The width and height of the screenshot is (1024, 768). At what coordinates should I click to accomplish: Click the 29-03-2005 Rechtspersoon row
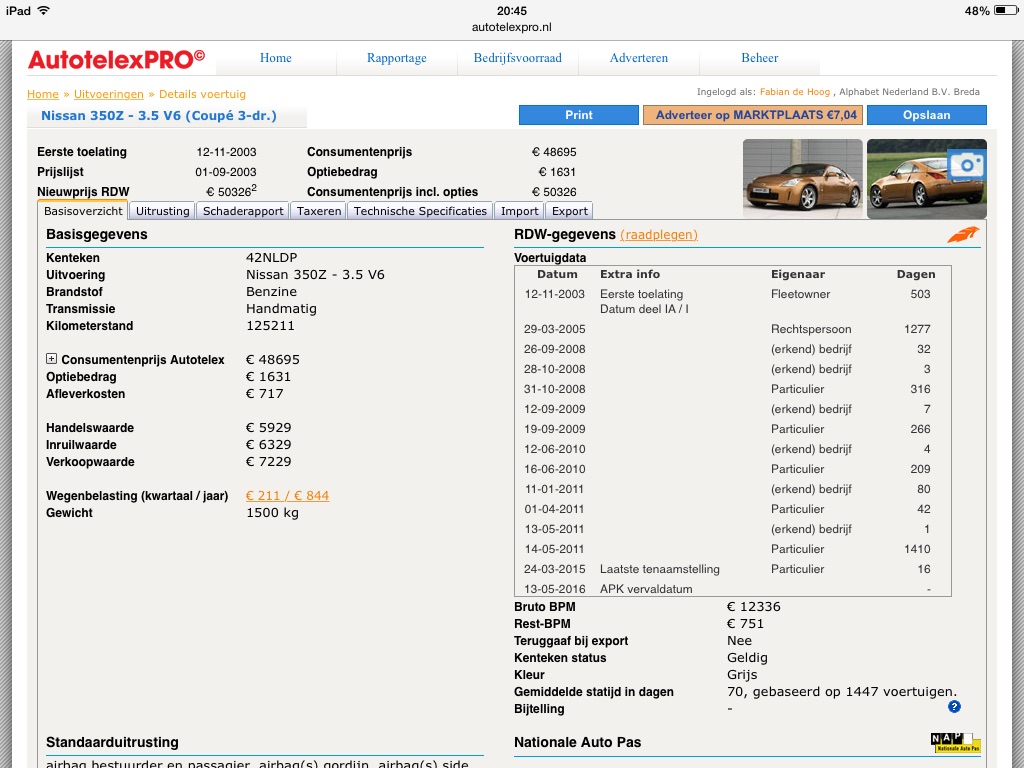(733, 329)
